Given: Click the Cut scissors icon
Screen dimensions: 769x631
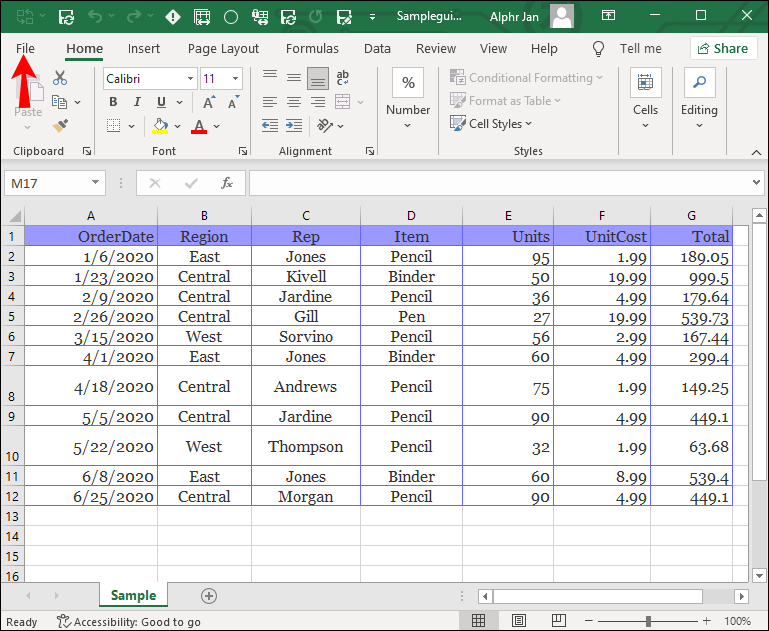Looking at the screenshot, I should [60, 78].
